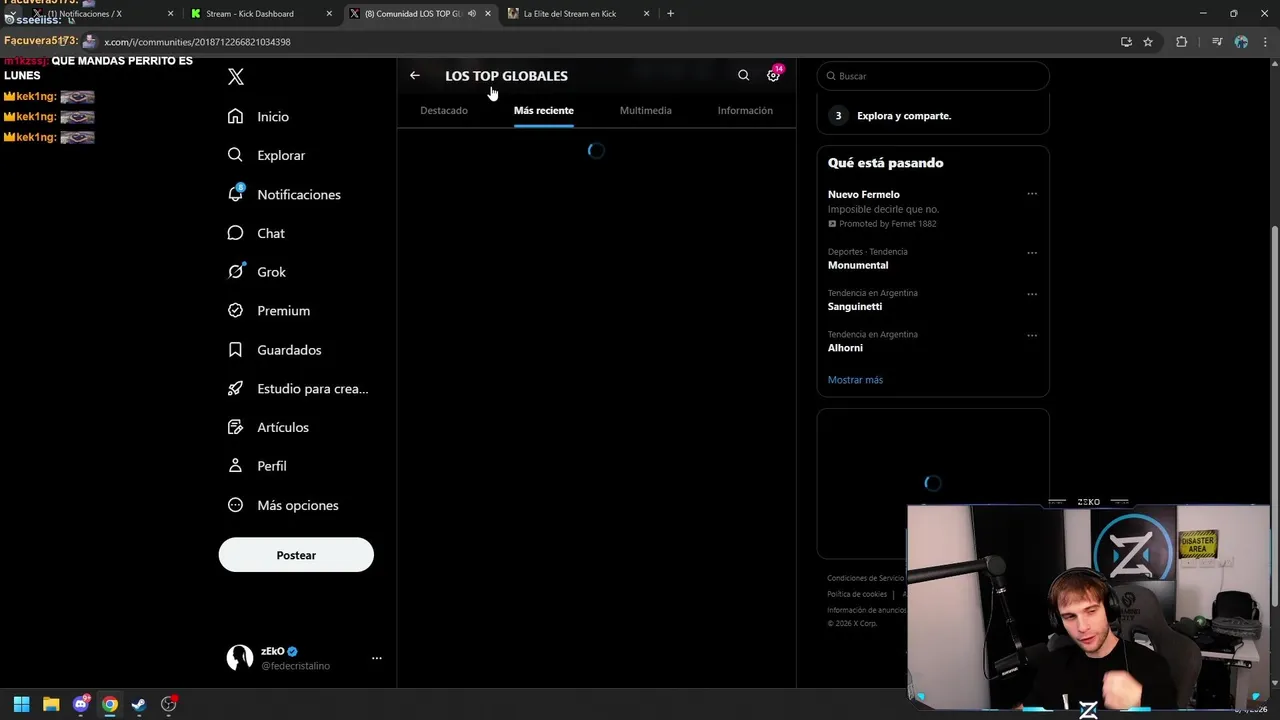Switch to the Destacado tab

click(444, 110)
